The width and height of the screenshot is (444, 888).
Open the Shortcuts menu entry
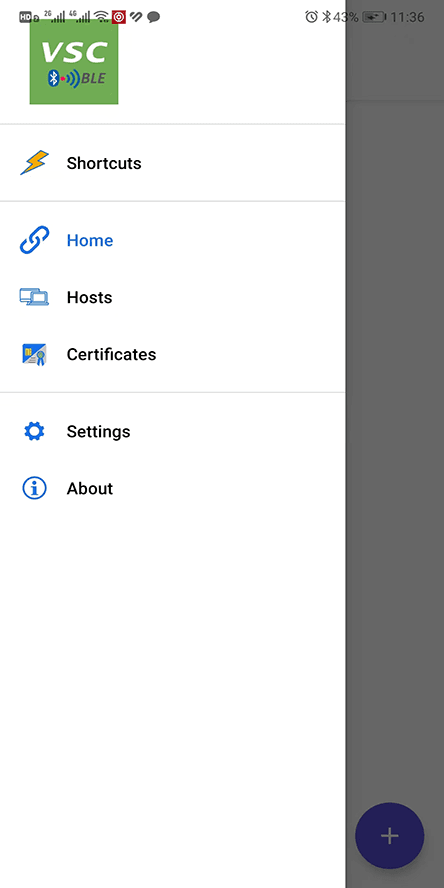(172, 163)
